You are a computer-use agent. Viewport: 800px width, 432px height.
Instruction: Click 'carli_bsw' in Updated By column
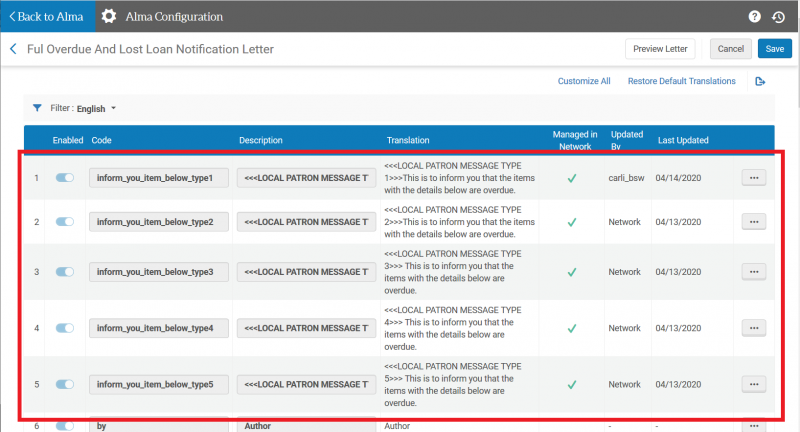[x=626, y=178]
